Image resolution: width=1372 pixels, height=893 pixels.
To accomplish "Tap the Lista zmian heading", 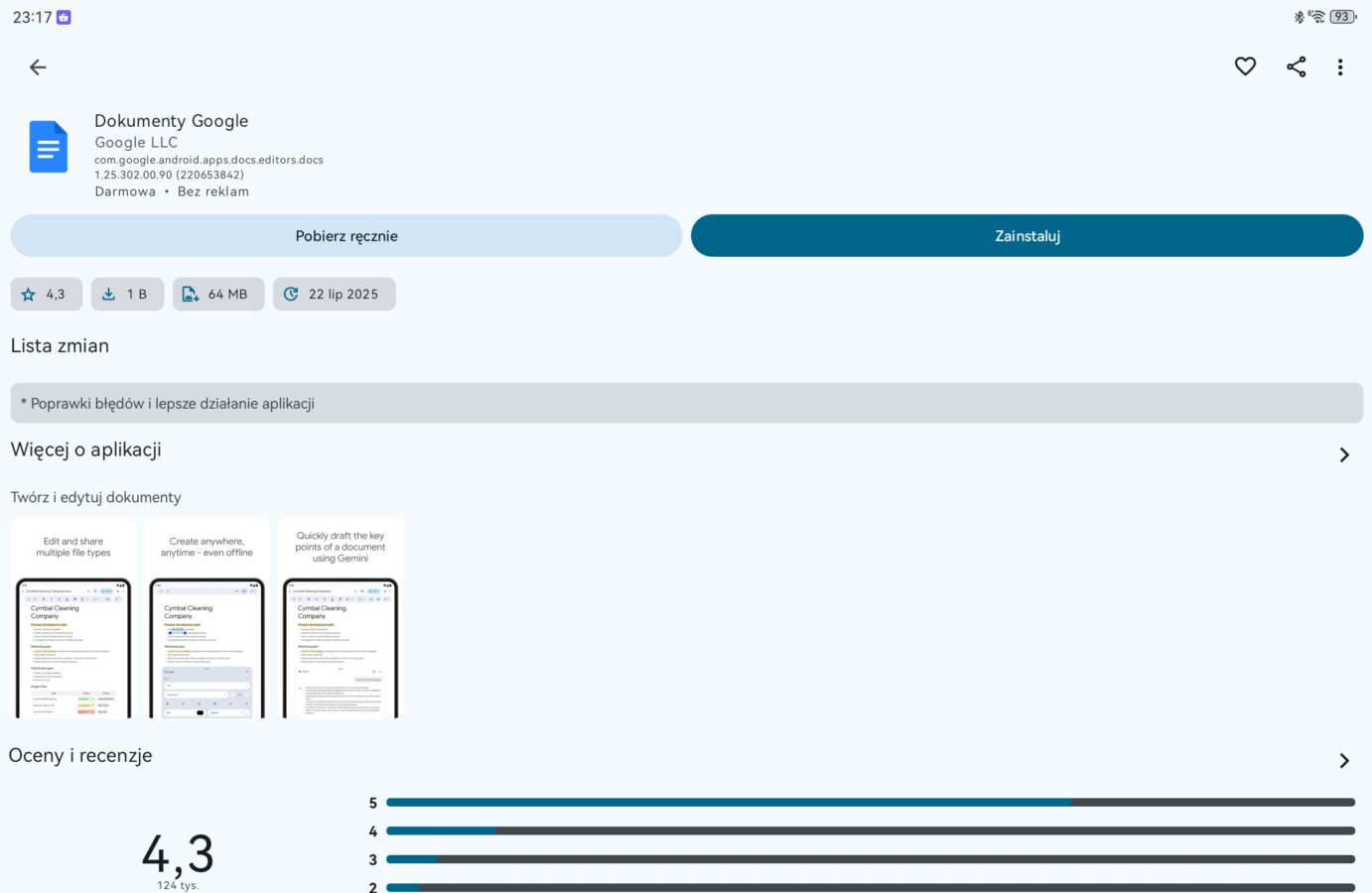I will pyautogui.click(x=60, y=346).
